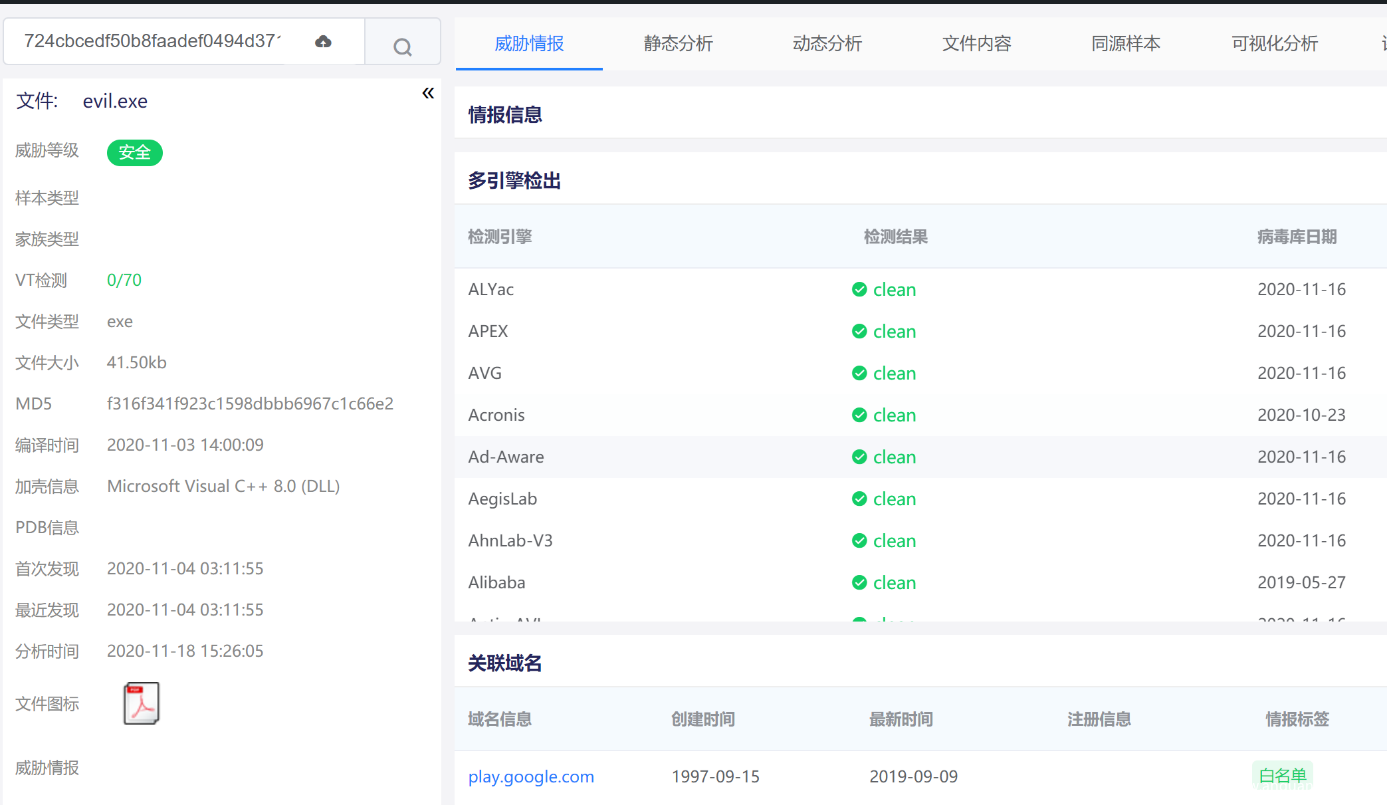
Task: Click the 白名单 tag label
Action: 1282,776
